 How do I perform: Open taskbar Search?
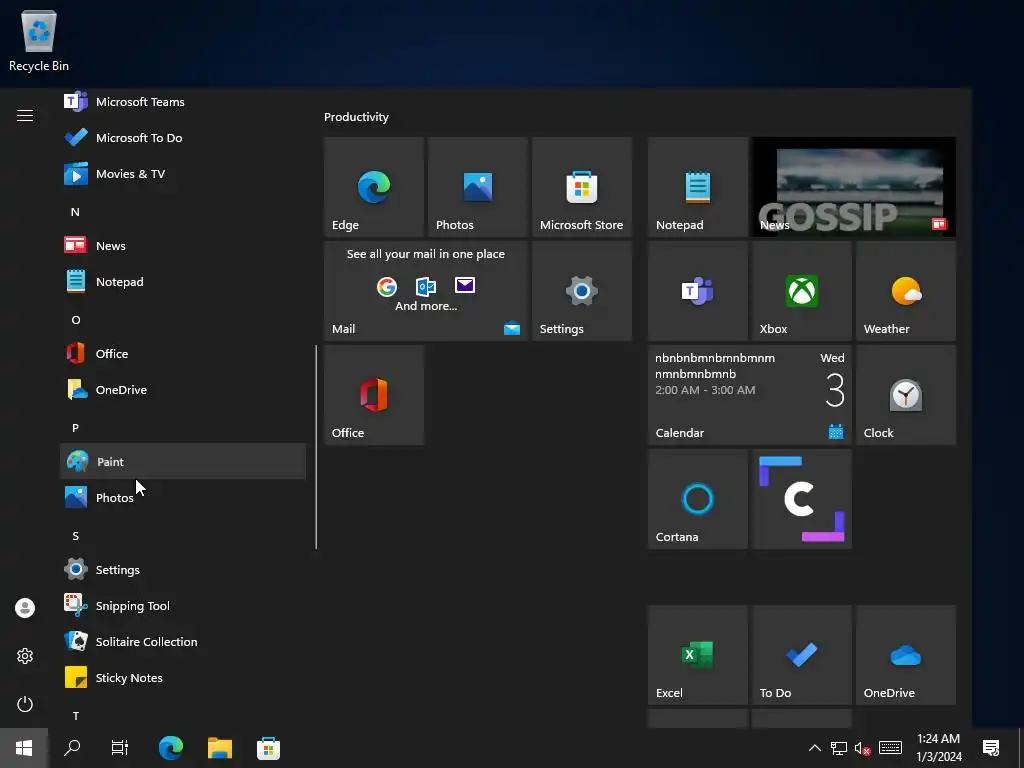point(72,748)
